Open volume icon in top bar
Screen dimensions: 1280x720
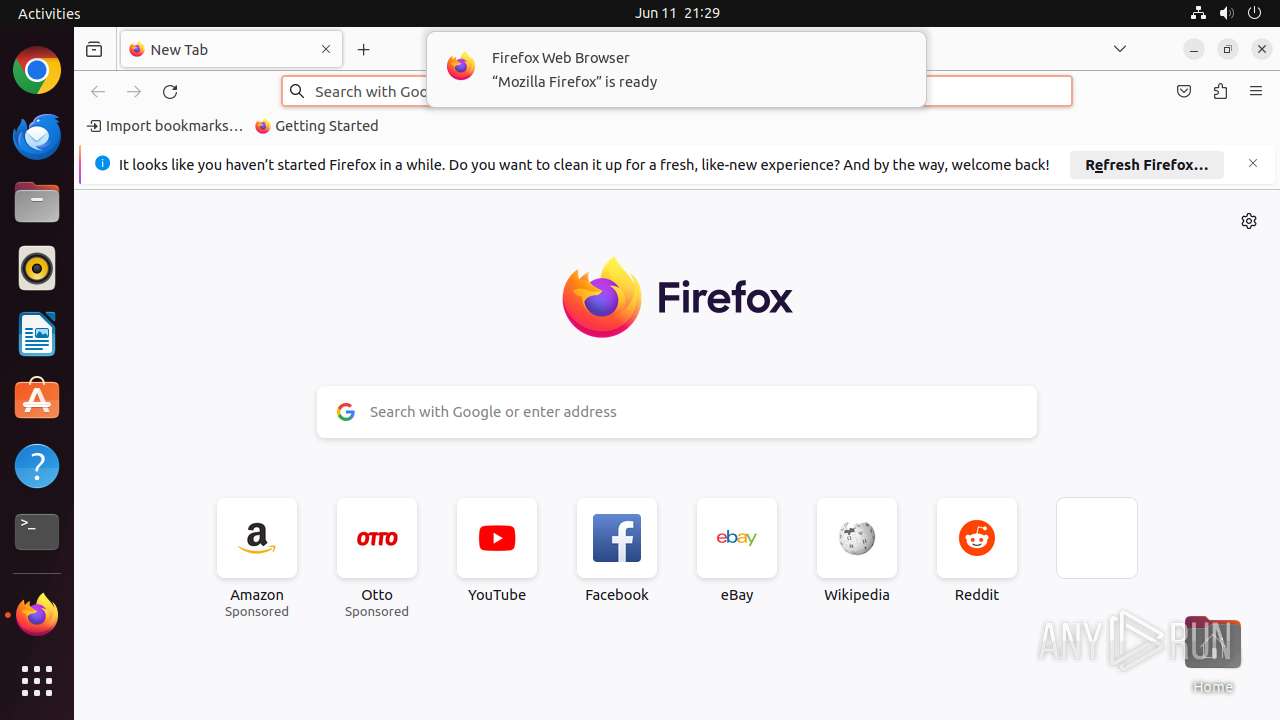tap(1226, 13)
